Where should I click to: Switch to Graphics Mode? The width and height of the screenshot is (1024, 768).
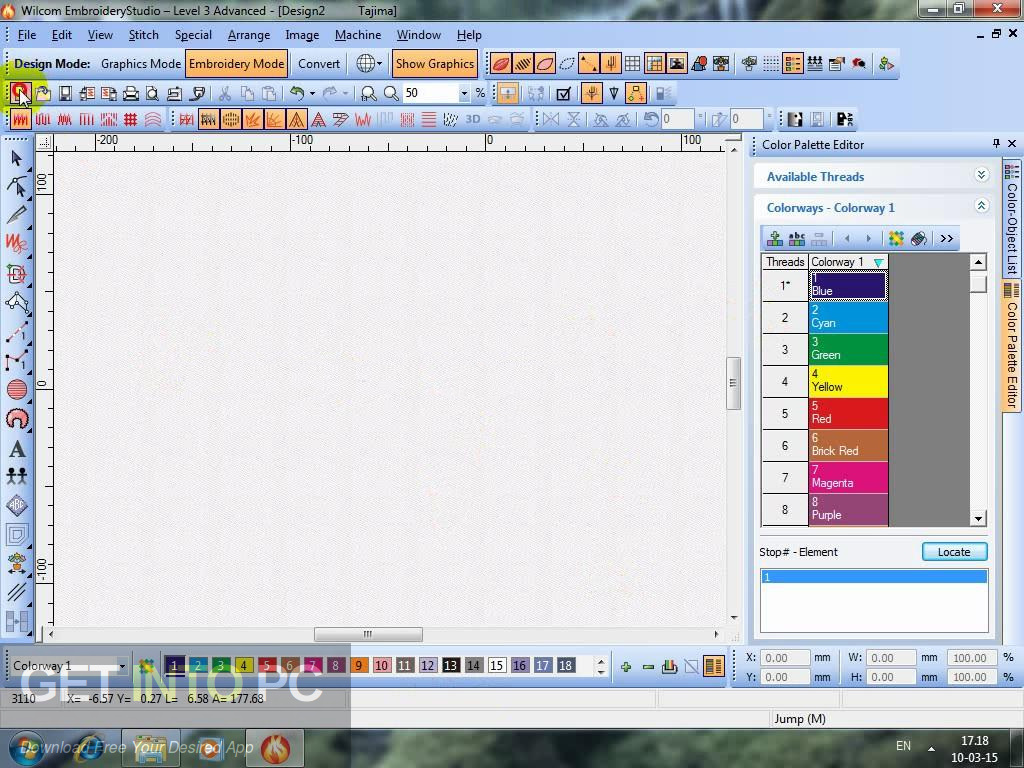[140, 63]
